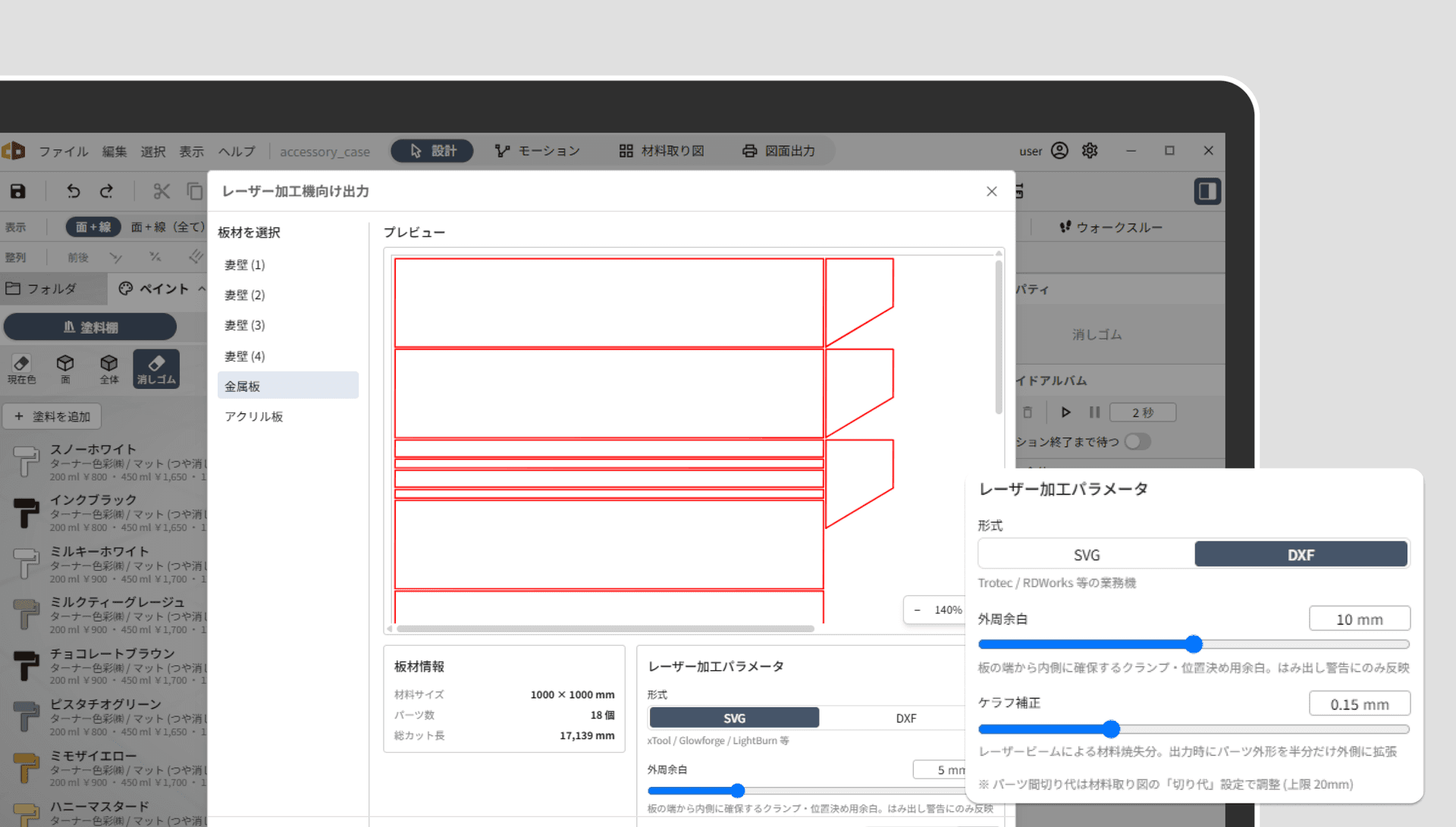Viewport: 1456px width, 827px height.
Task: Start the ウォークスルー mode
Action: 1111,227
